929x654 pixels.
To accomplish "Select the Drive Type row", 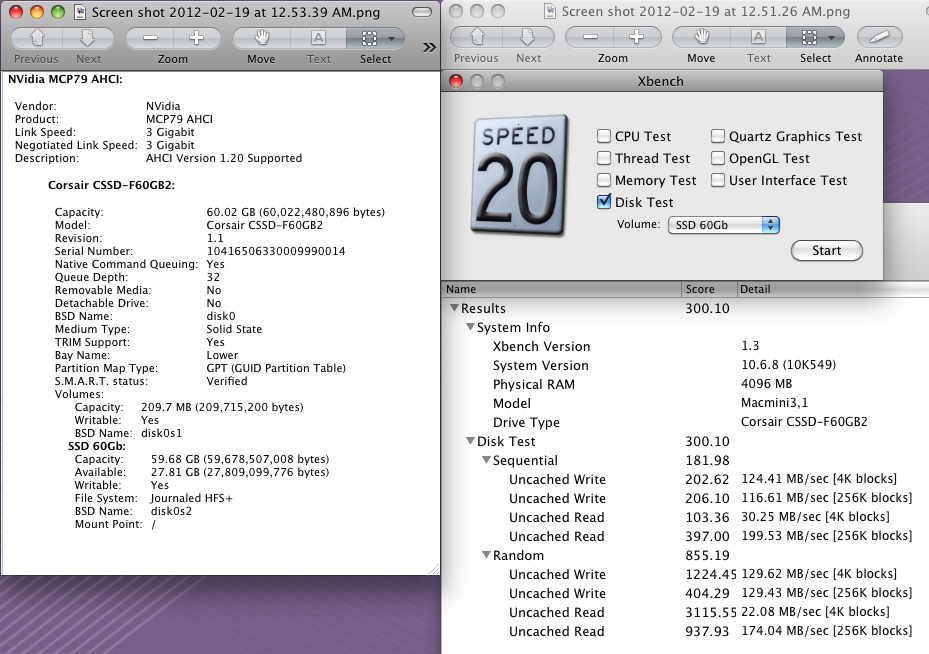I will 685,422.
